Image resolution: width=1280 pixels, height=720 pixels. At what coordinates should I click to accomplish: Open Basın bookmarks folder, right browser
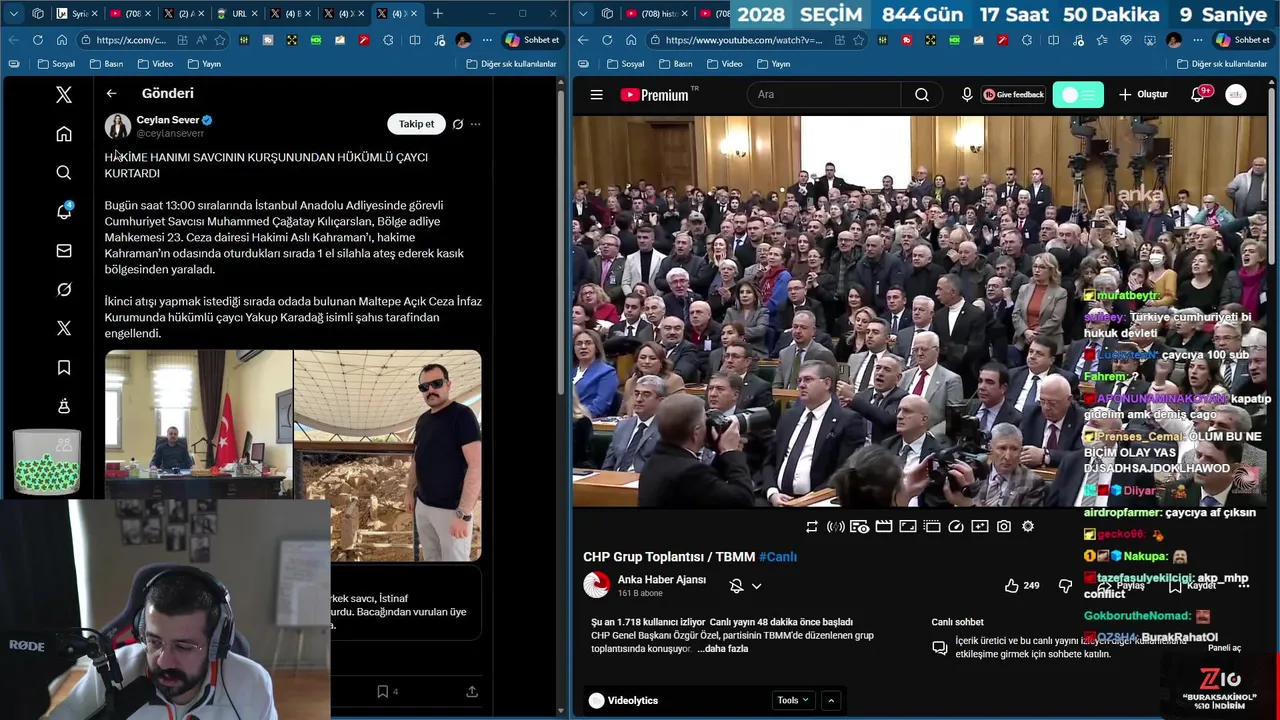(675, 64)
